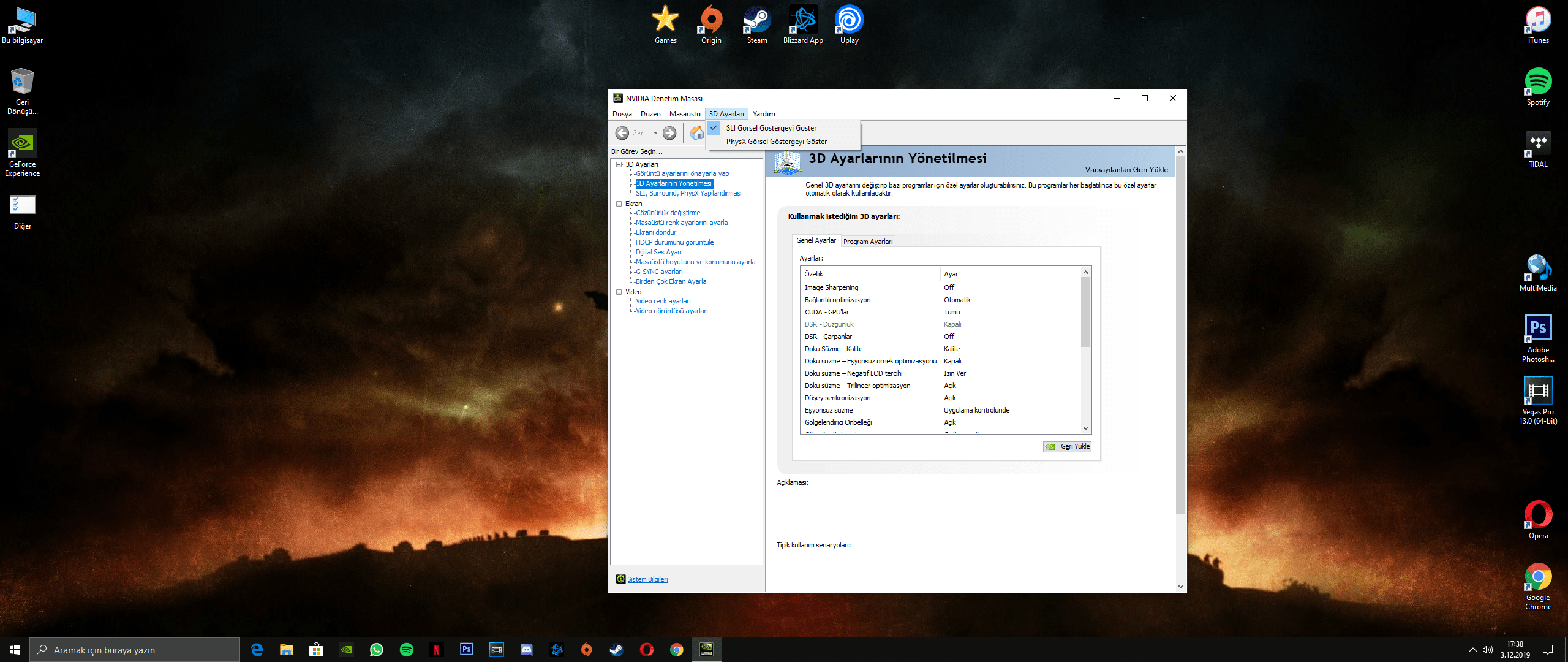The width and height of the screenshot is (1568, 662).
Task: Collapse the Video tree node
Action: click(x=619, y=292)
